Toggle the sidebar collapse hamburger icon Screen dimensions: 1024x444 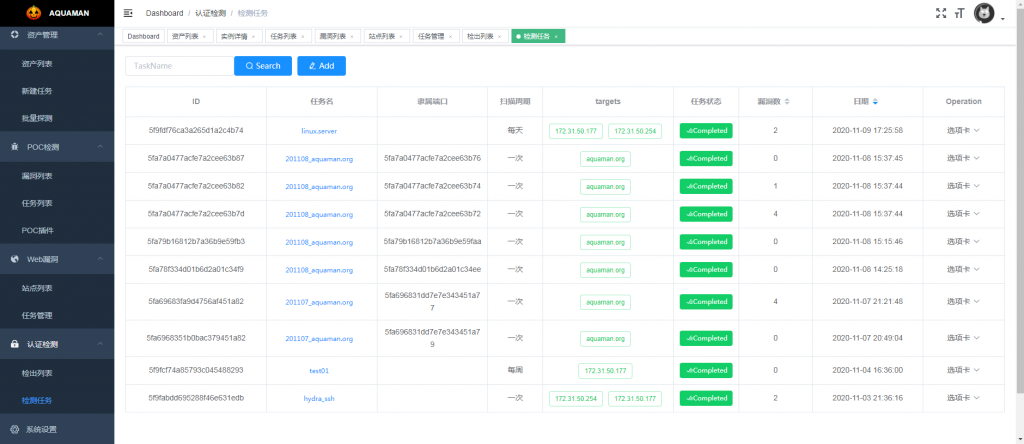128,12
